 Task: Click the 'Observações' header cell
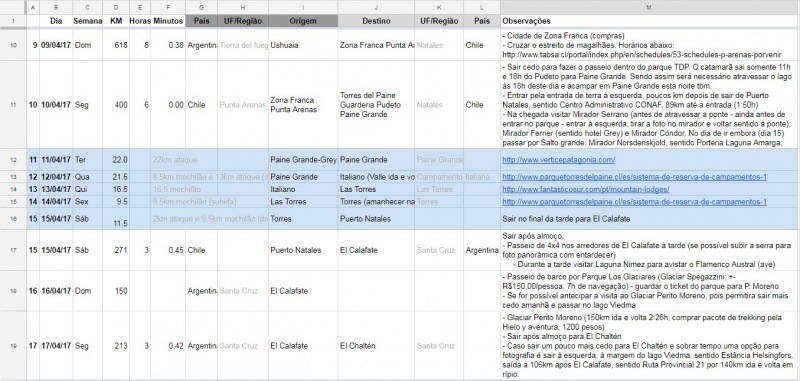[x=648, y=21]
